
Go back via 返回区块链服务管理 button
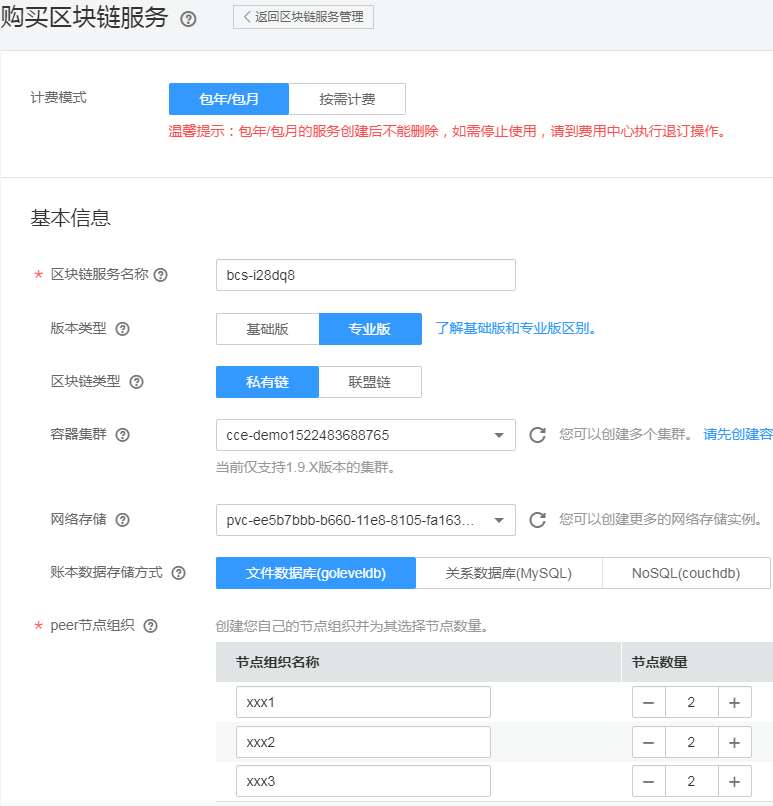303,17
